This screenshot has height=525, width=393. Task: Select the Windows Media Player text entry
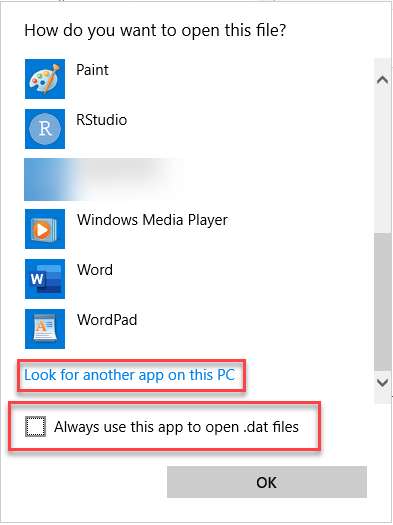click(152, 220)
